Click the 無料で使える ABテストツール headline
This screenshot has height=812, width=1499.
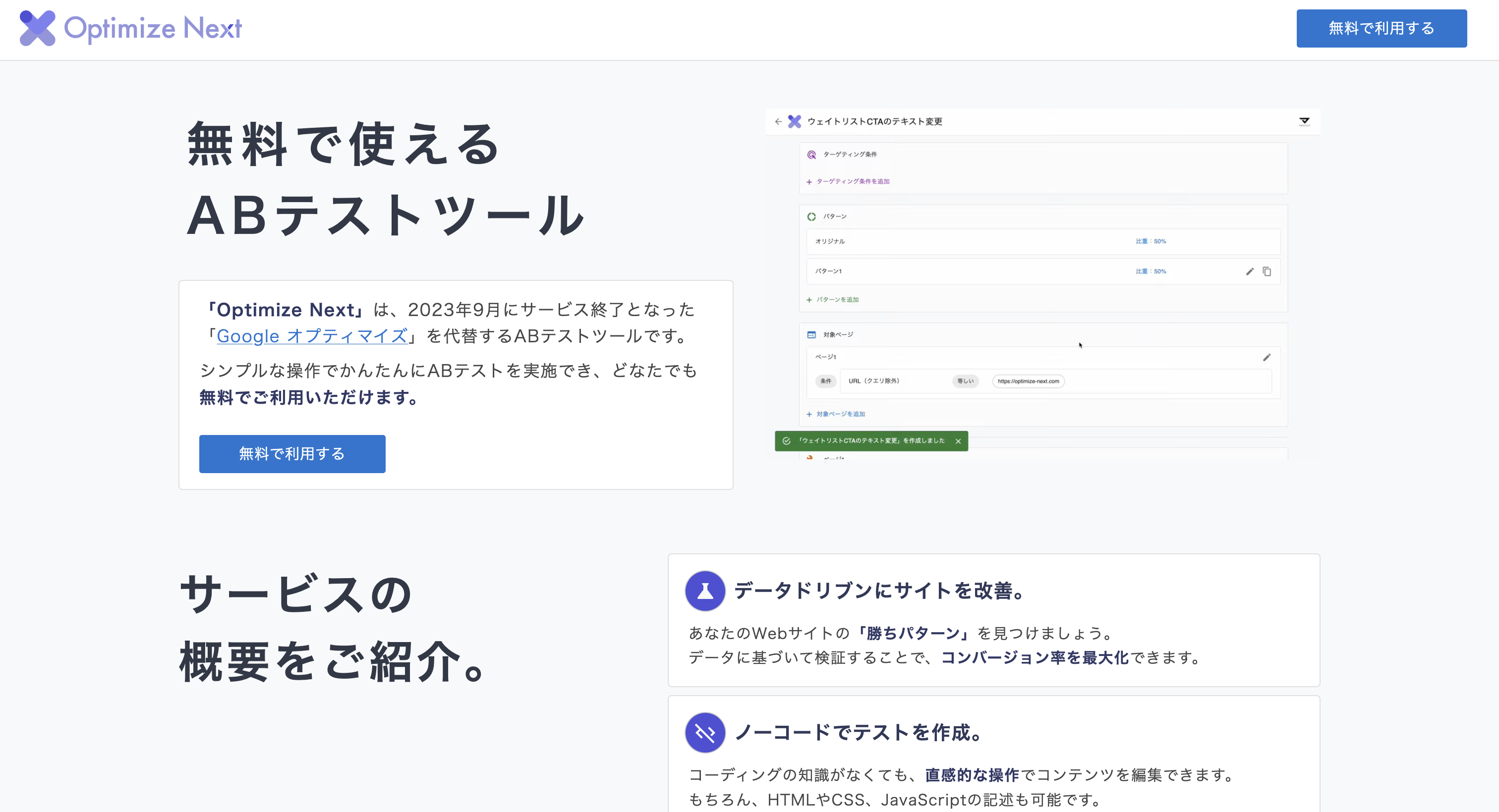385,179
